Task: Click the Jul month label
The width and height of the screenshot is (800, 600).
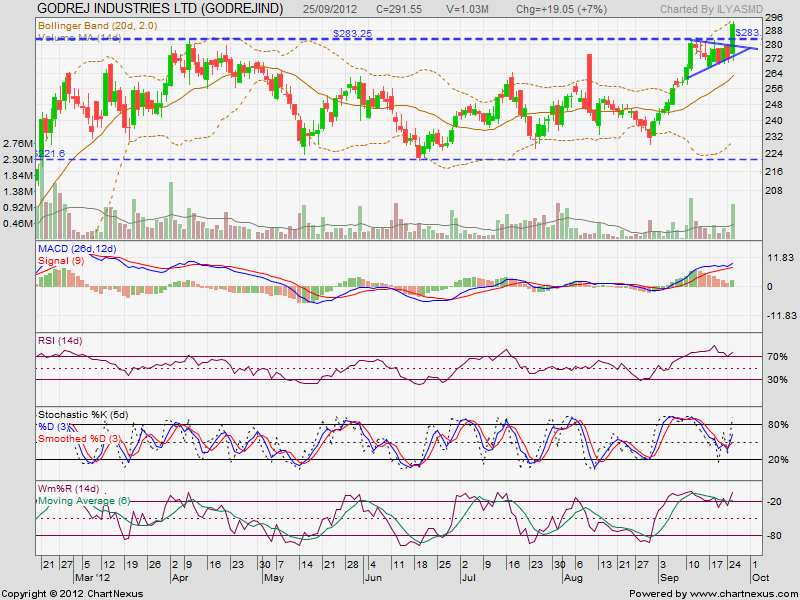Action: click(468, 578)
